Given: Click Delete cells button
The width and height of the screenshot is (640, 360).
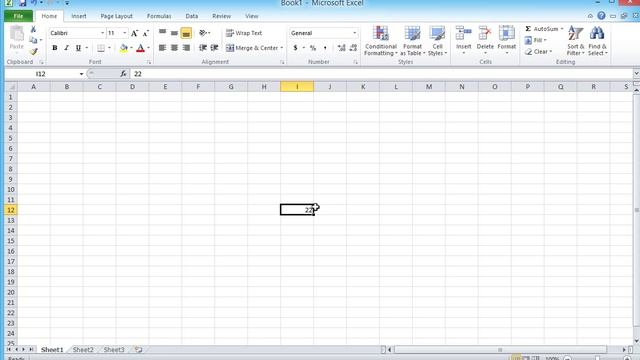Looking at the screenshot, I should click(x=485, y=41).
